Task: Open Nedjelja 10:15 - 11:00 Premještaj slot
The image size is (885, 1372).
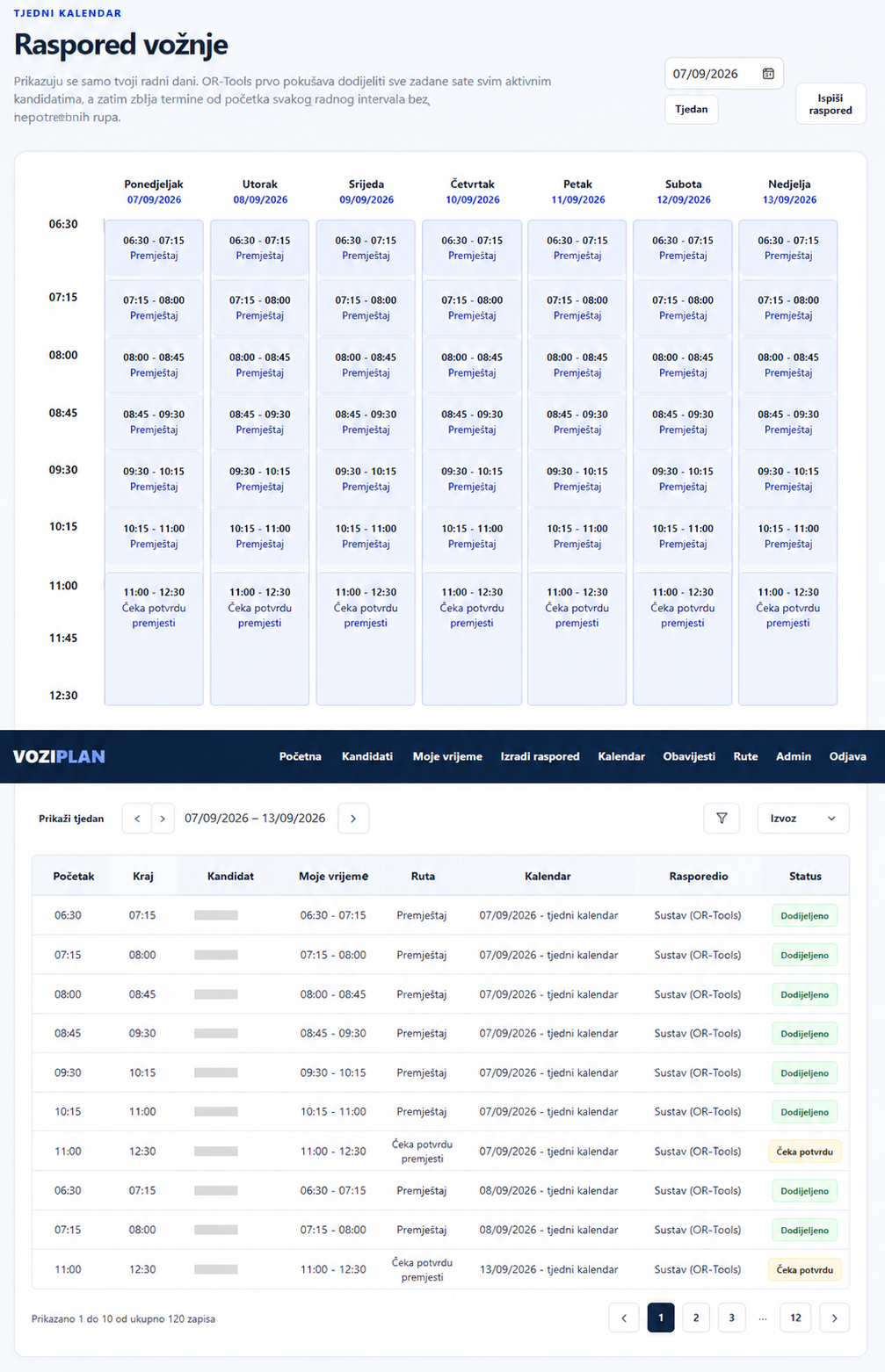Action: pos(788,537)
